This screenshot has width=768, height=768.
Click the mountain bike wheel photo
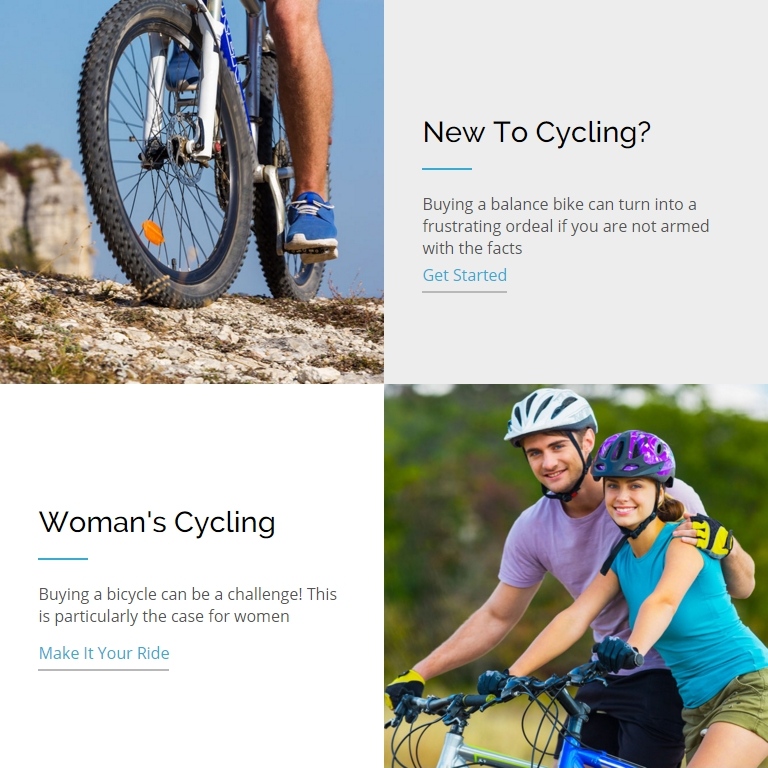tap(192, 192)
